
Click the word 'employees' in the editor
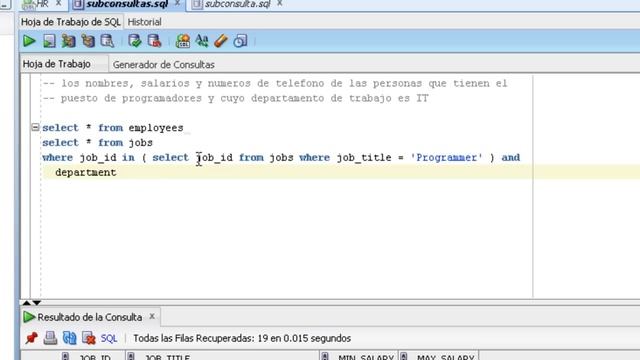(x=156, y=128)
